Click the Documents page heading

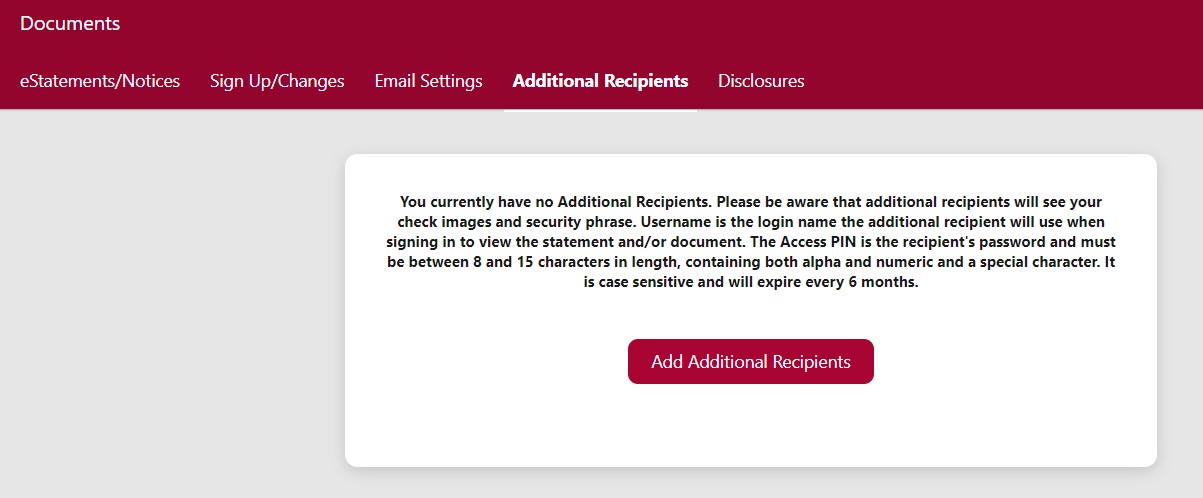[x=70, y=23]
